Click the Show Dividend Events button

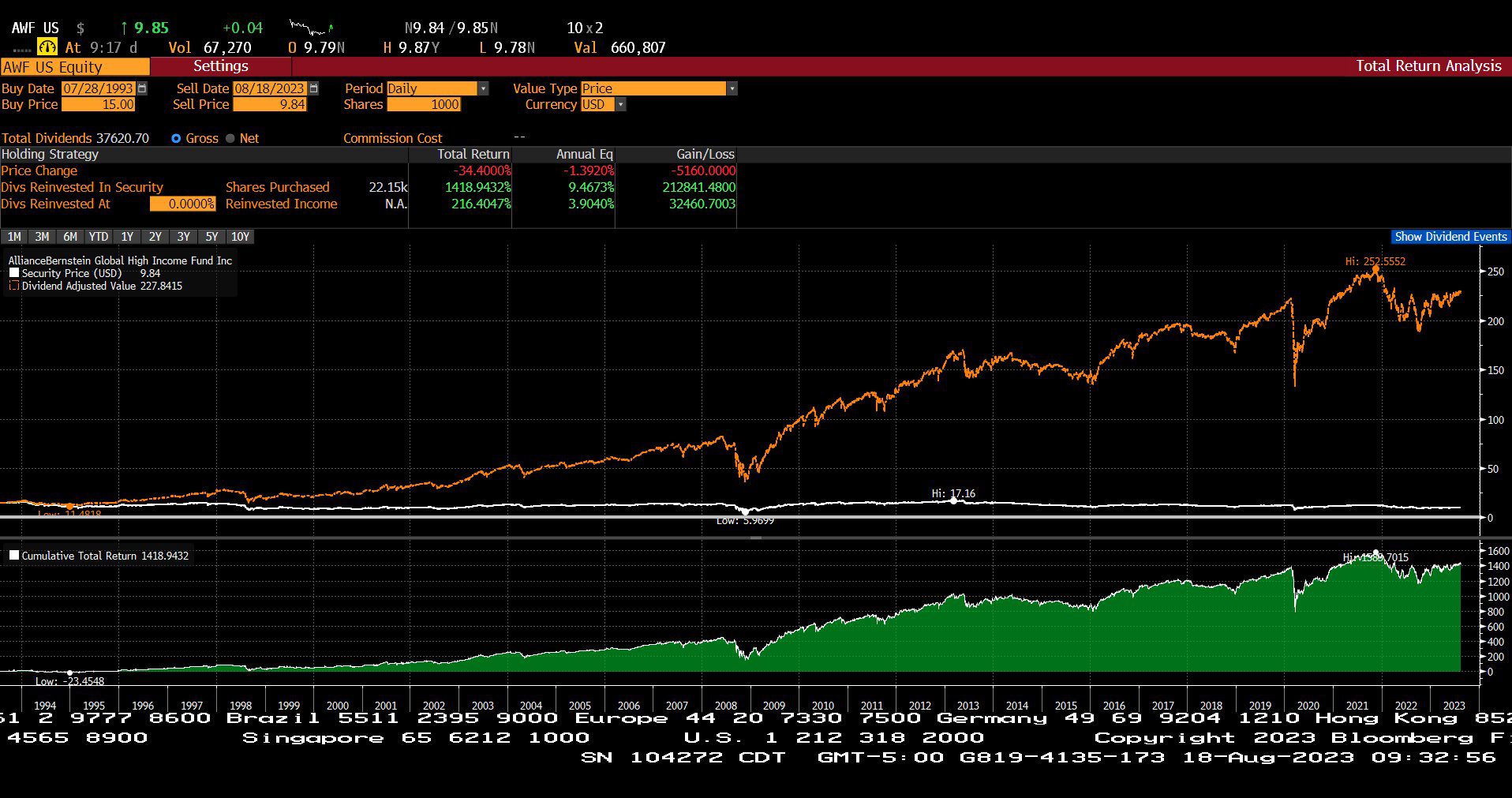point(1450,237)
